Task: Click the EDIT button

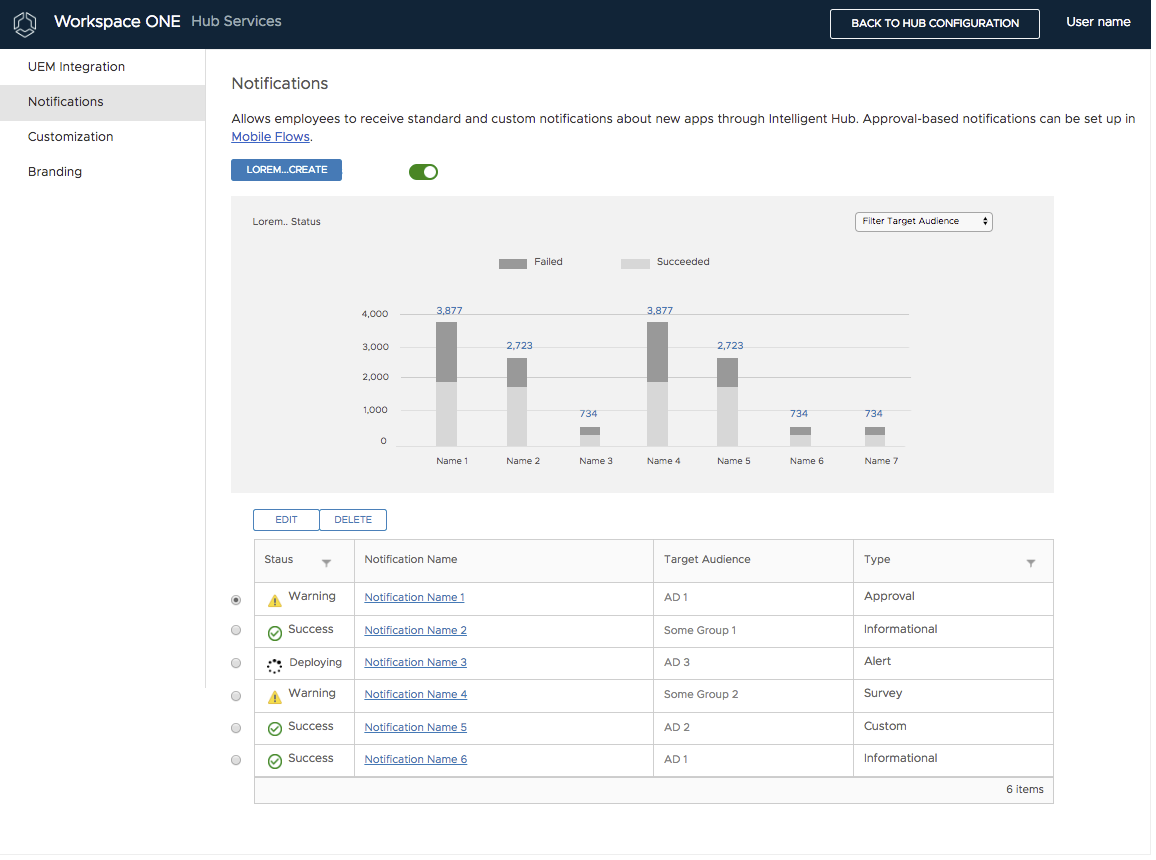Action: point(286,520)
